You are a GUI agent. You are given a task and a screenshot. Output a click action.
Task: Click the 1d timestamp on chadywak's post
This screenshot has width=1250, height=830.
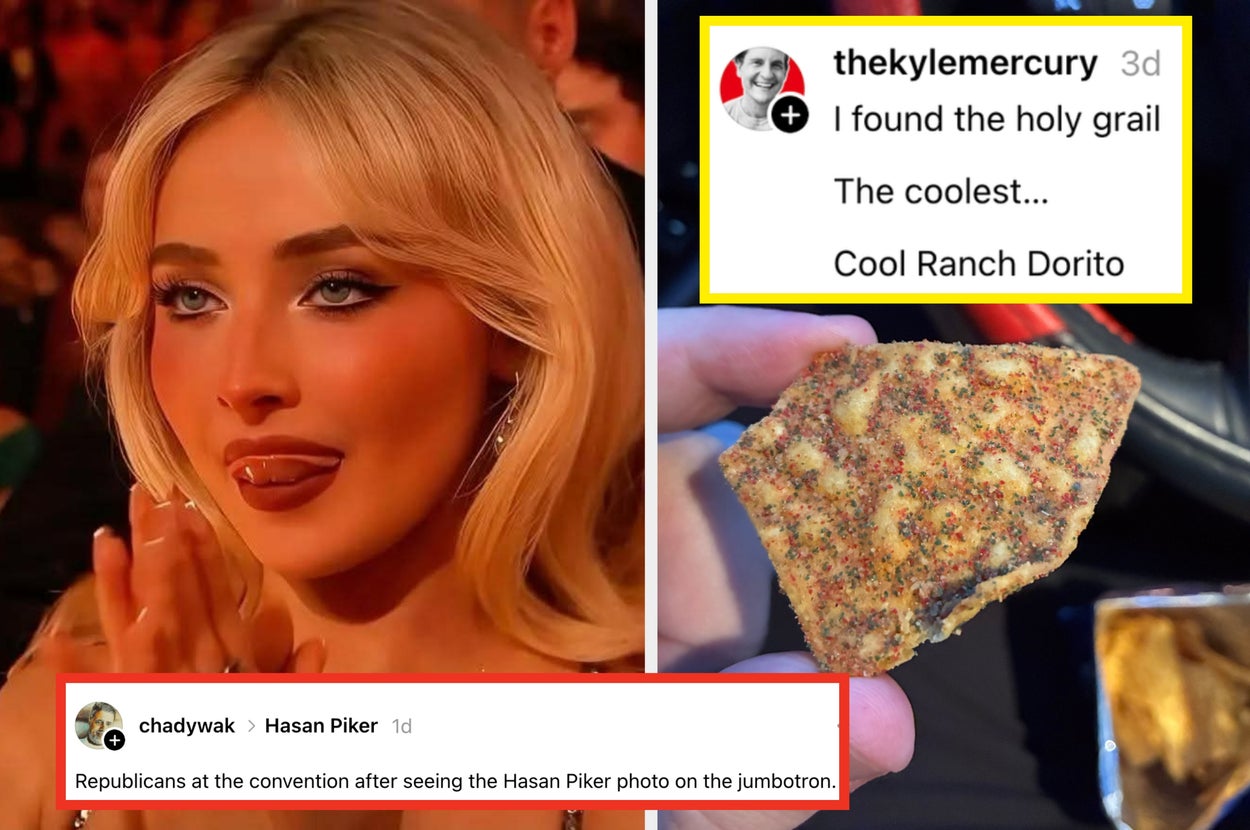(x=401, y=726)
